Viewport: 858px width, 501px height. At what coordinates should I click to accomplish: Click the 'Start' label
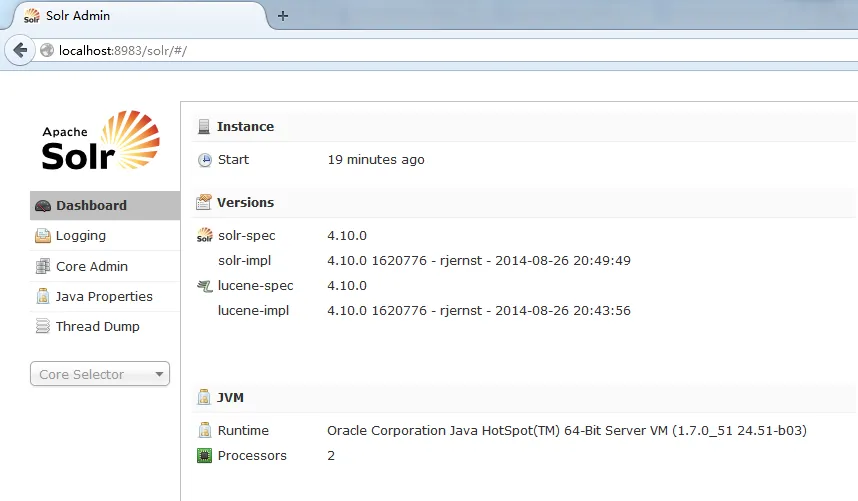[x=233, y=160]
